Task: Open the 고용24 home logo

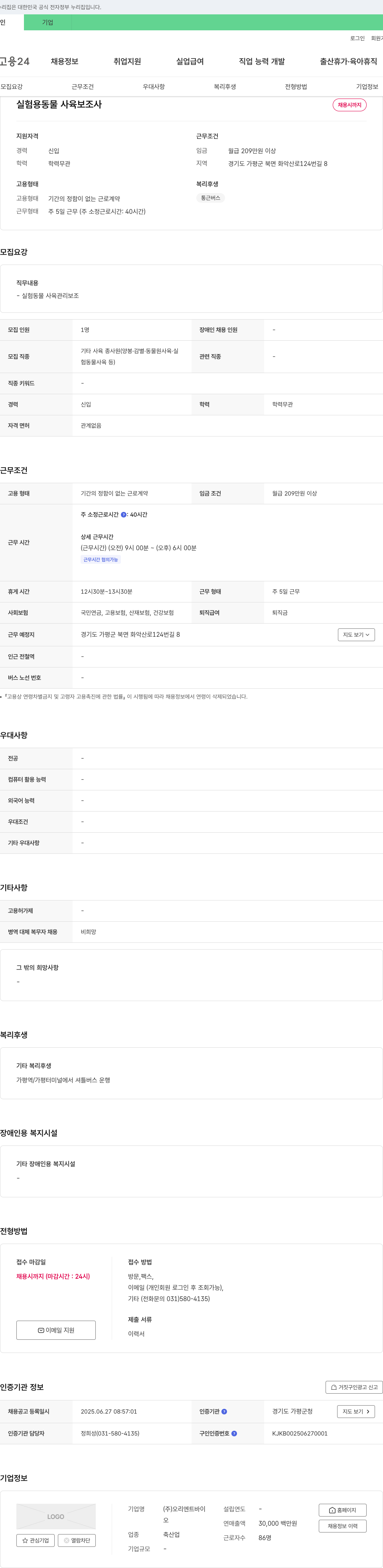Action: (15, 61)
